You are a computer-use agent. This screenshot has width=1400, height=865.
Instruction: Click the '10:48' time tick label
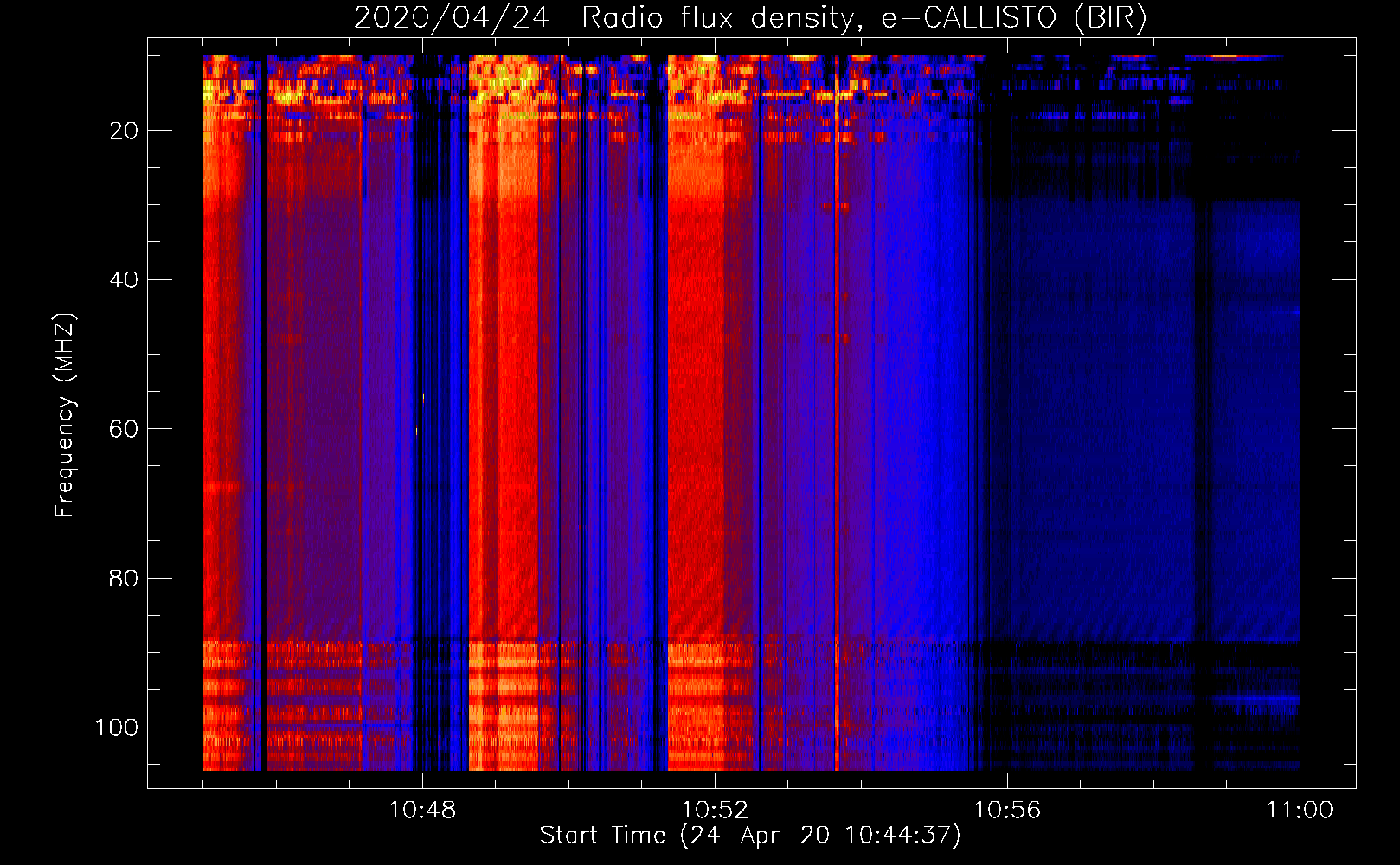pyautogui.click(x=422, y=811)
